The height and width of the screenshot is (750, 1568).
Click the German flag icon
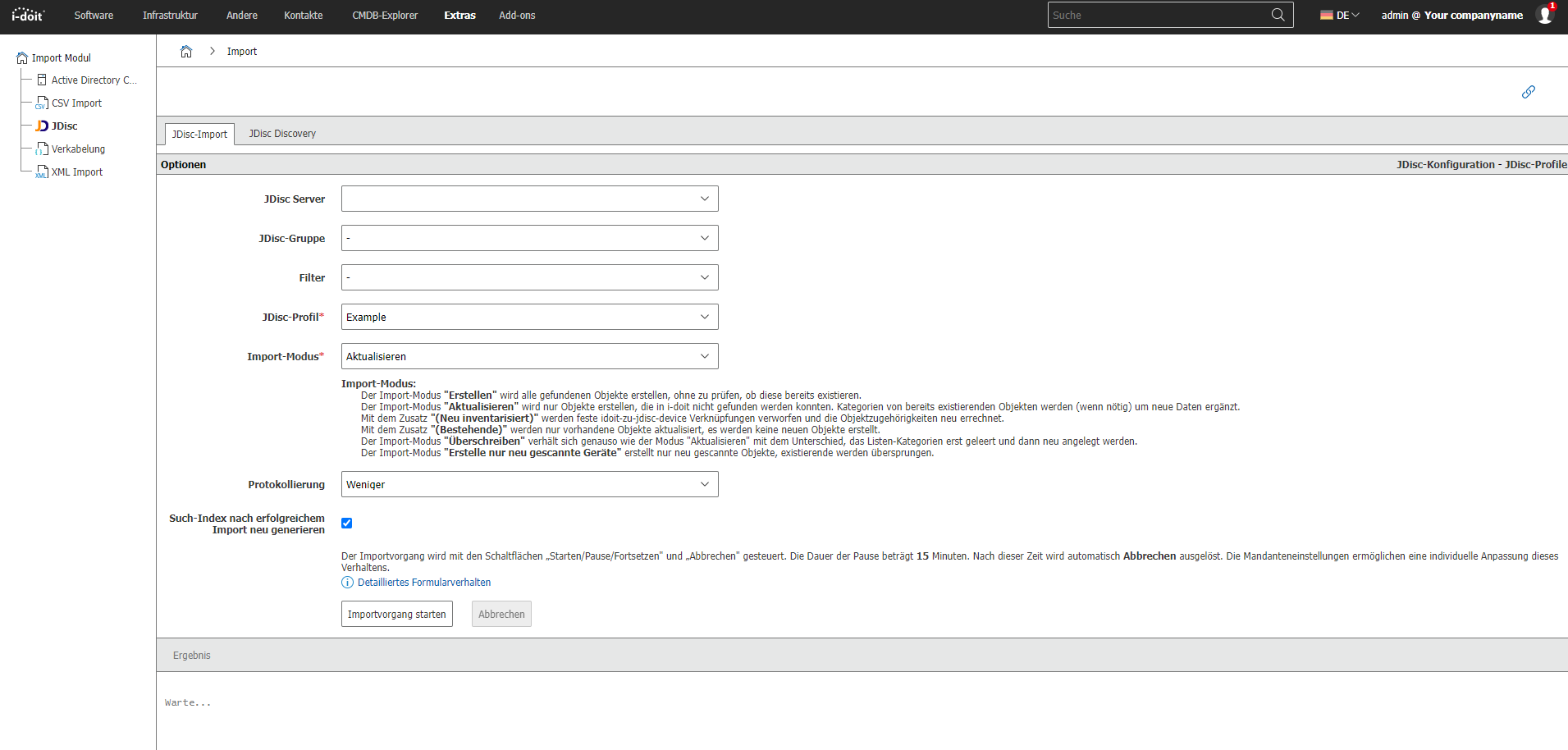coord(1326,16)
